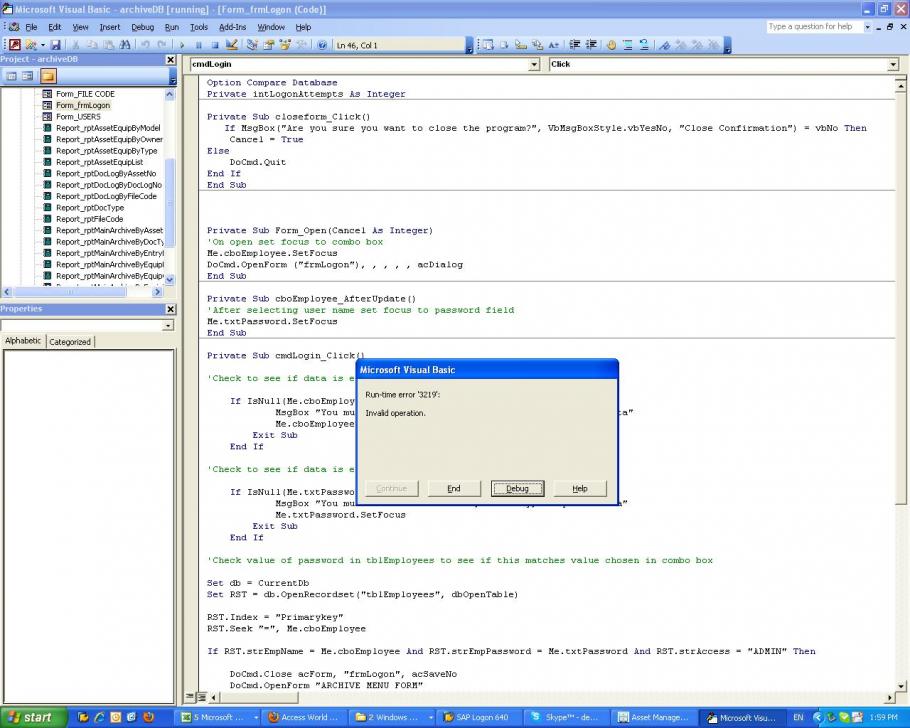Click the Break (pause) toolbar icon

[199, 45]
